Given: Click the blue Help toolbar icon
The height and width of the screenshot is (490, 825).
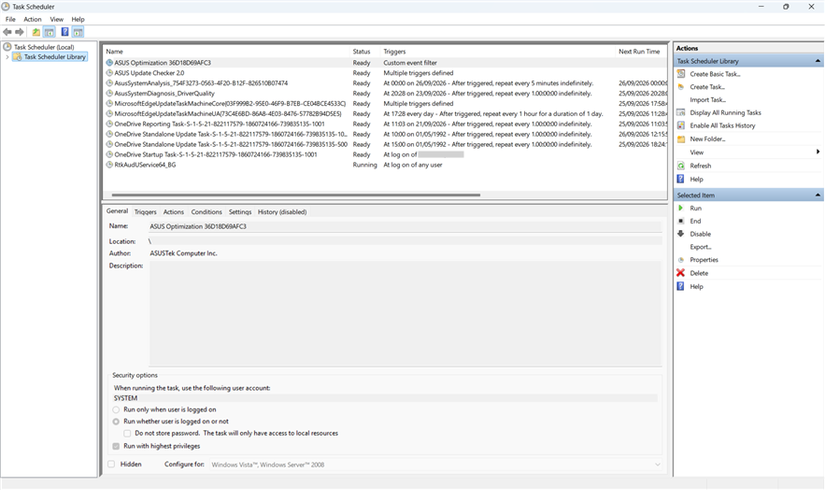Looking at the screenshot, I should pyautogui.click(x=65, y=32).
